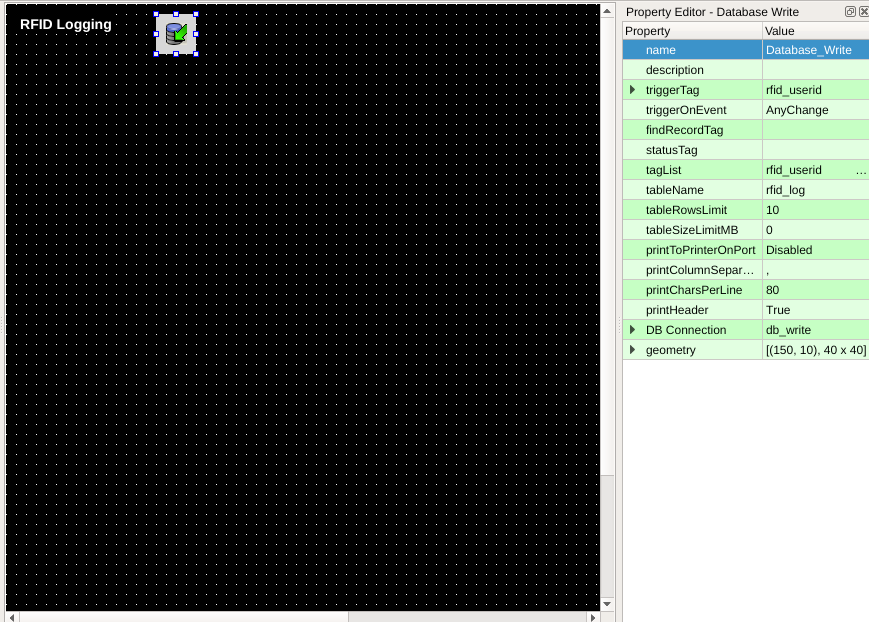Click the empty description value field
Screen dimensions: 869x622
coord(815,70)
